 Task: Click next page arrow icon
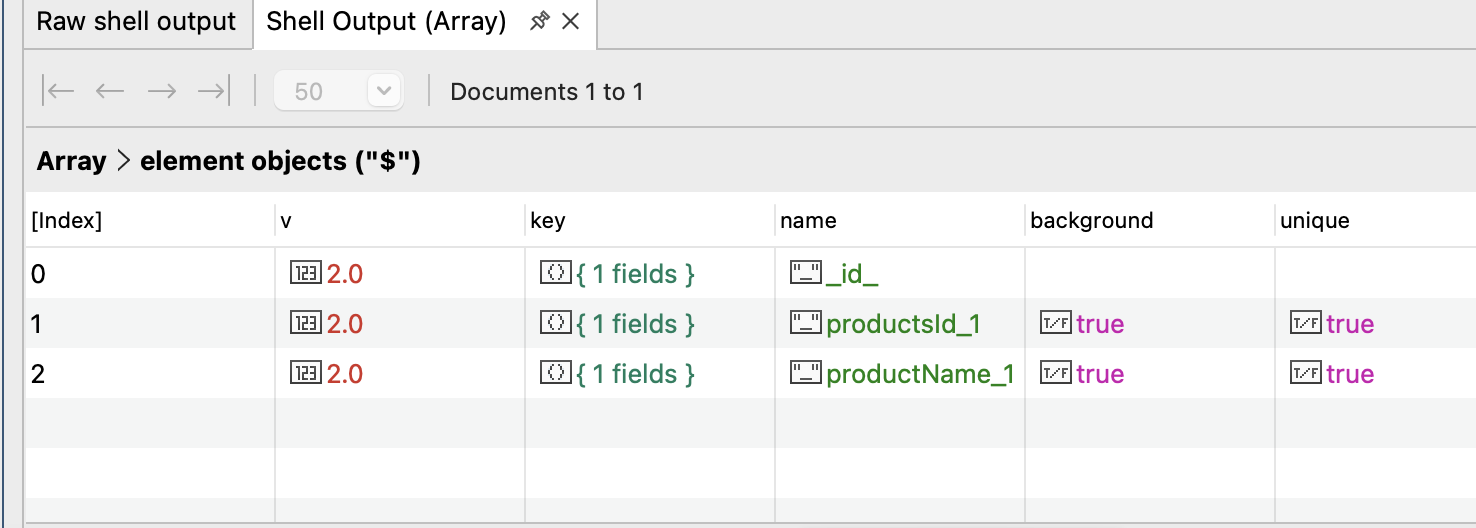161,92
